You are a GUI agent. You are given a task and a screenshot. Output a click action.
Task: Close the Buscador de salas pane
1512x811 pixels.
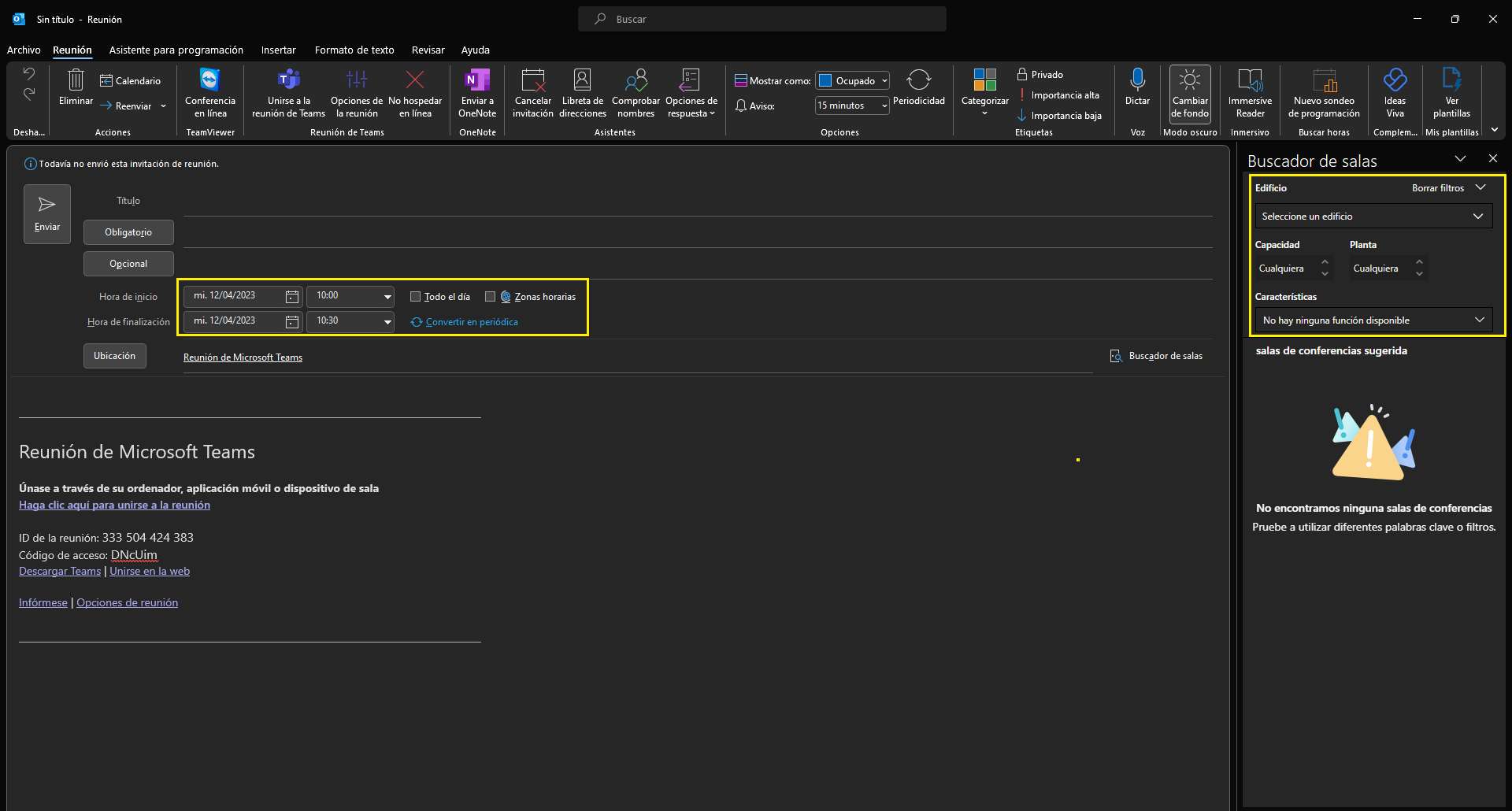pos(1492,158)
